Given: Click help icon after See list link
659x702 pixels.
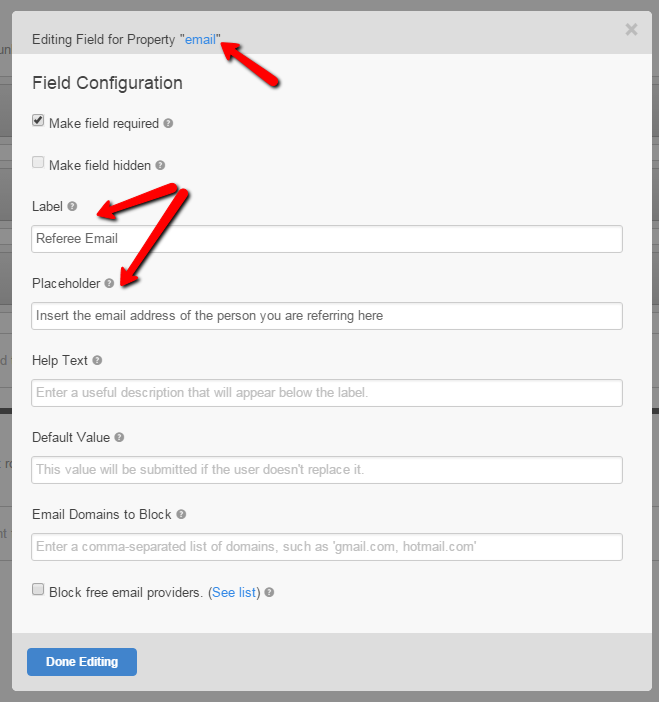Looking at the screenshot, I should coord(269,593).
